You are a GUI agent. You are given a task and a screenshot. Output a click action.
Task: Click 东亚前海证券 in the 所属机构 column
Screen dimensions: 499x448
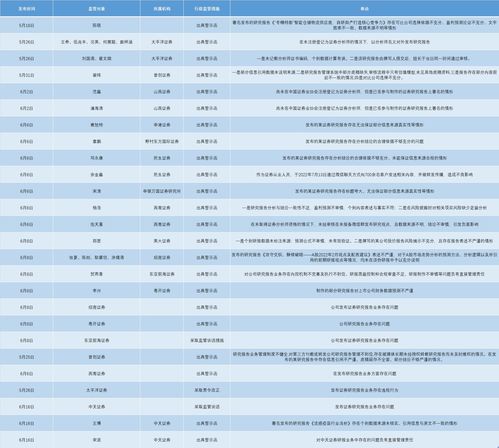tap(162, 274)
